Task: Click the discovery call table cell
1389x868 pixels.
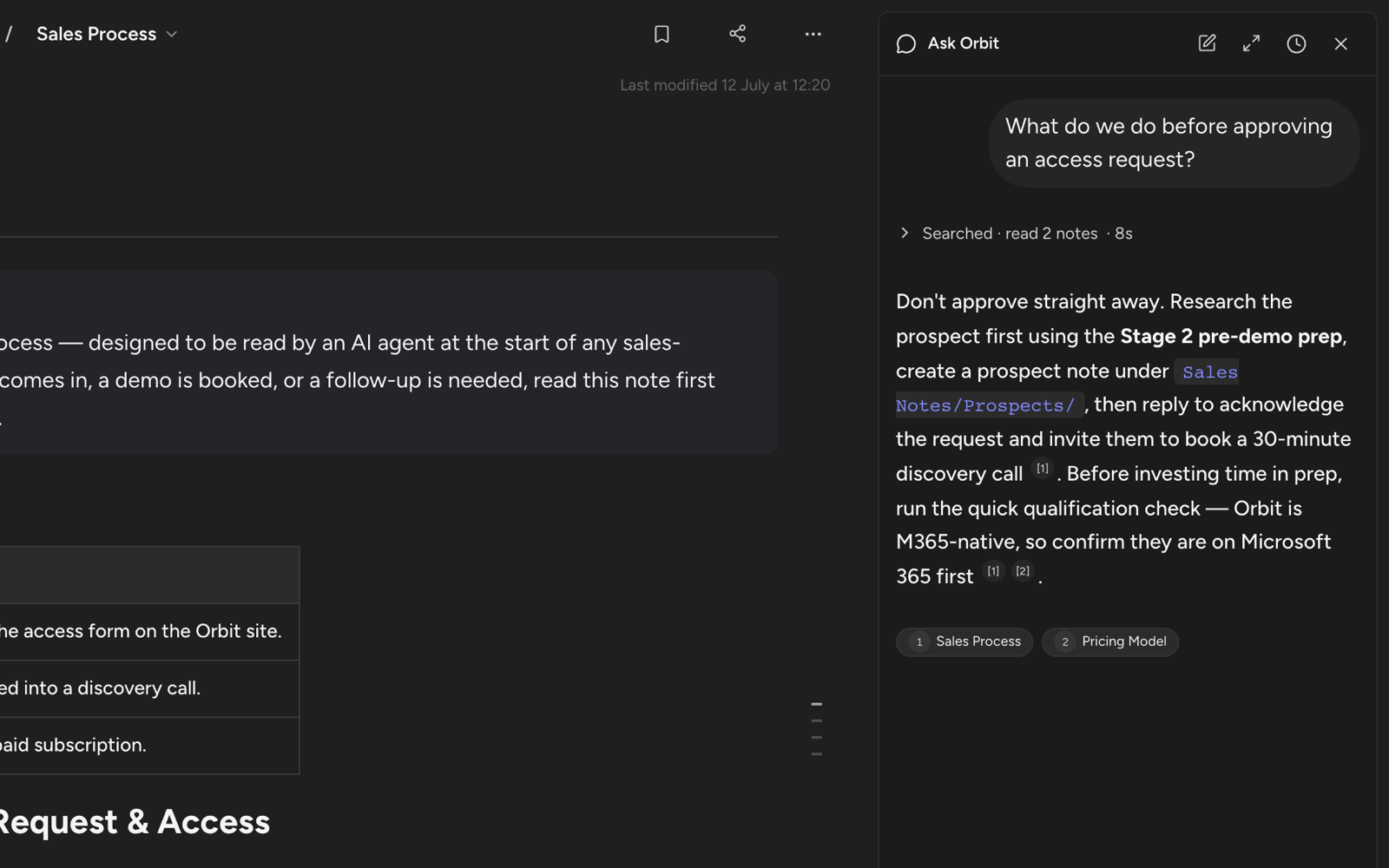Action: [x=148, y=688]
